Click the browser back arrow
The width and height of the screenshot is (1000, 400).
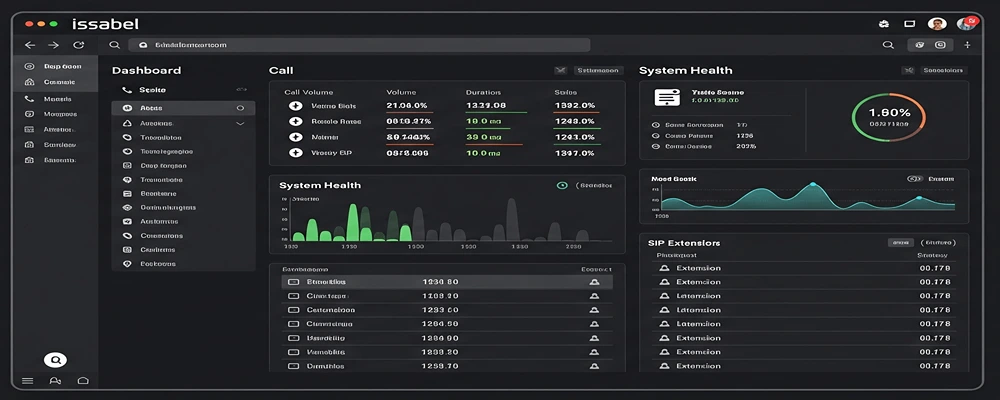click(30, 45)
